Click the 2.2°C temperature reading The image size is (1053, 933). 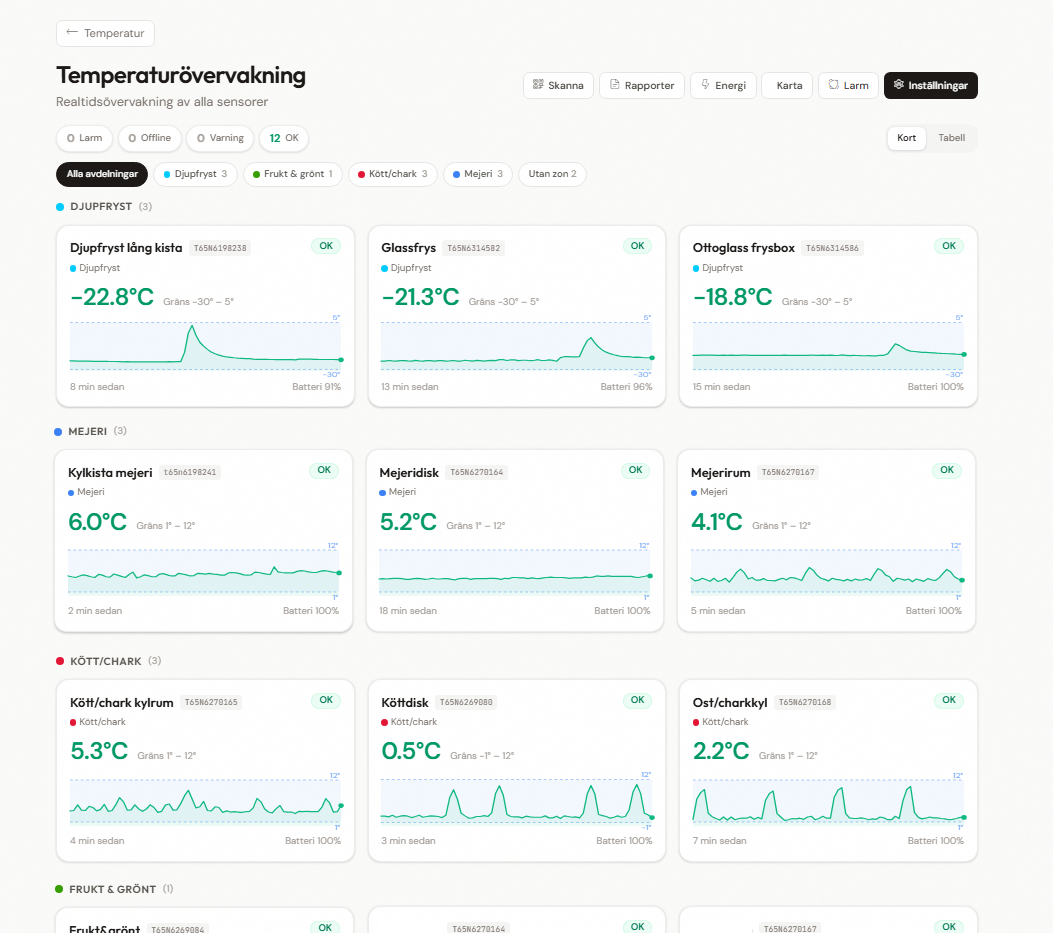(x=721, y=751)
